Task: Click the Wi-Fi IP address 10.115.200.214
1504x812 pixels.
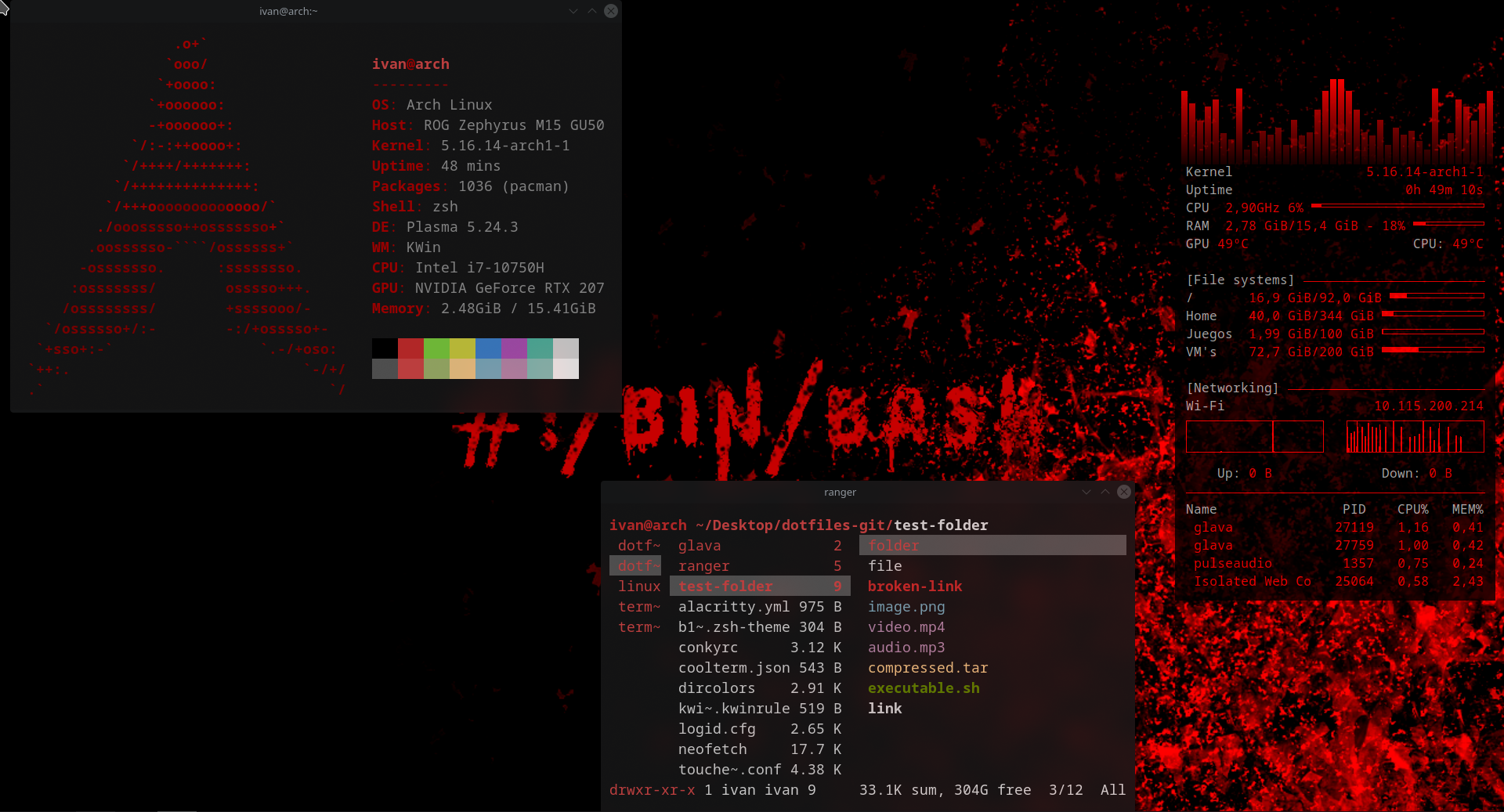Action: [1429, 406]
